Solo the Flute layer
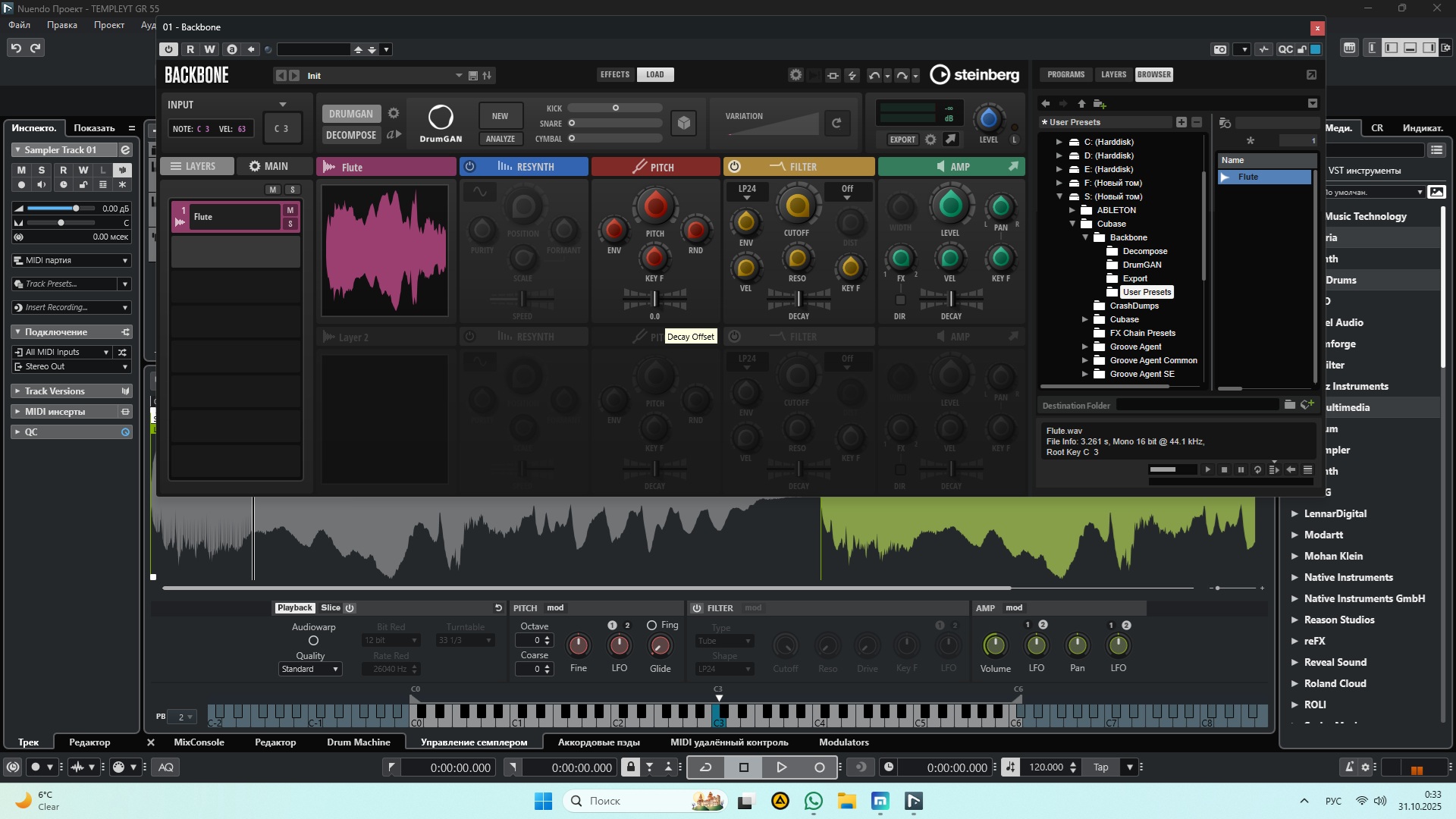1456x819 pixels. click(x=290, y=224)
